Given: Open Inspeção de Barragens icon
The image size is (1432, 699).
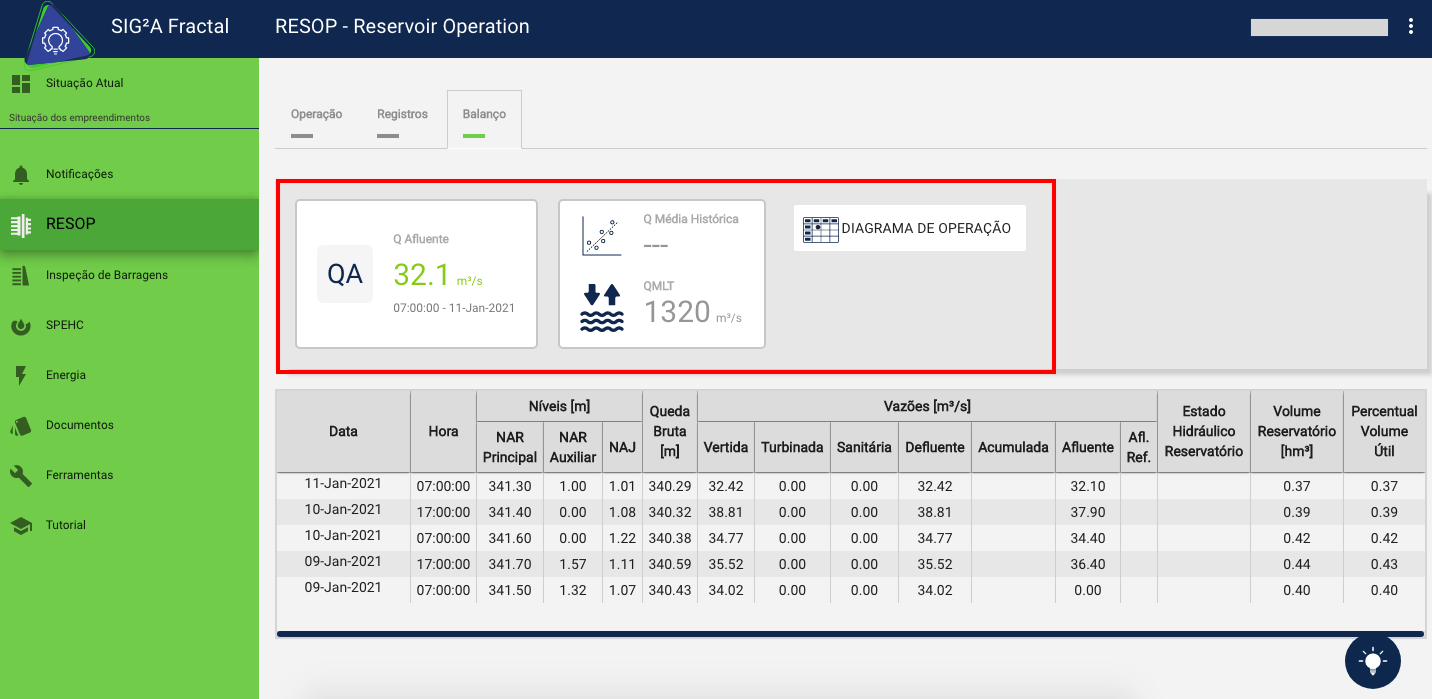Looking at the screenshot, I should [x=21, y=276].
